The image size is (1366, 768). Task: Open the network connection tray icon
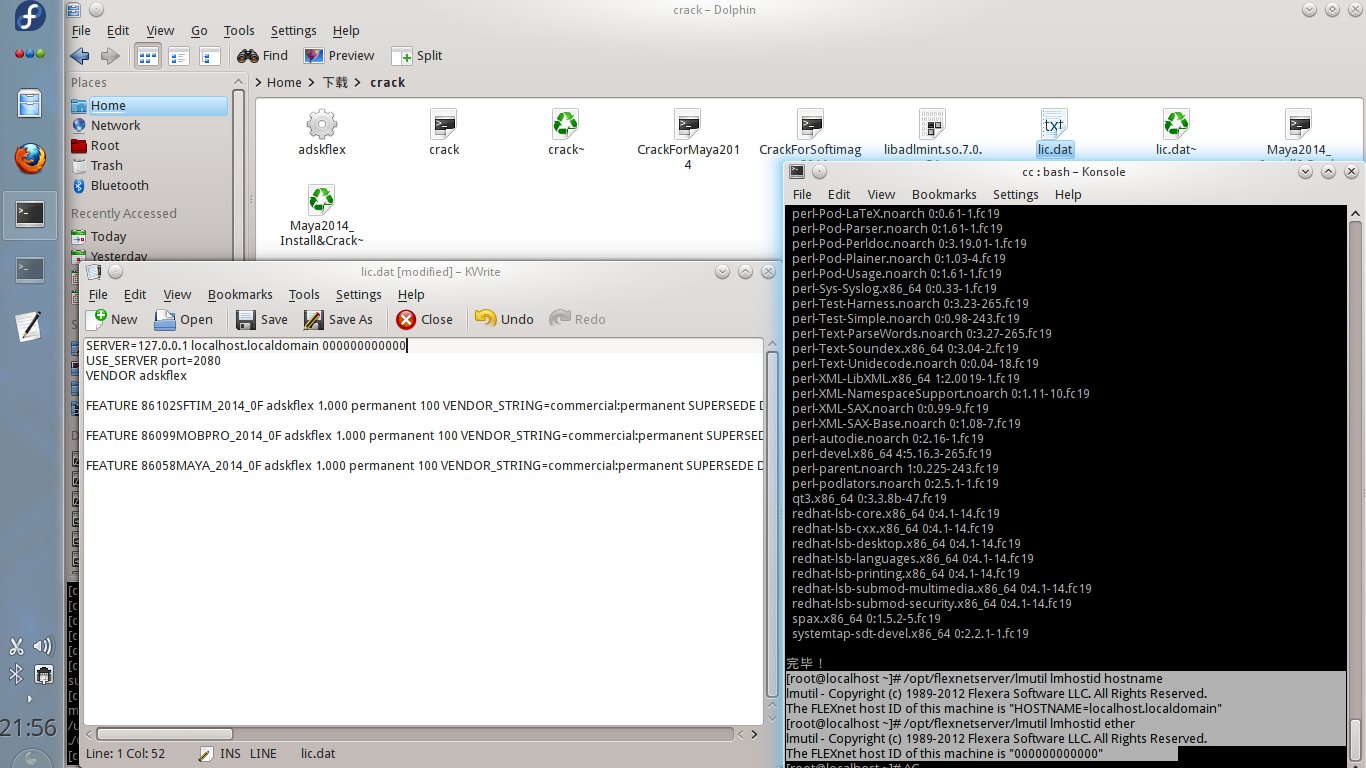pyautogui.click(x=43, y=674)
